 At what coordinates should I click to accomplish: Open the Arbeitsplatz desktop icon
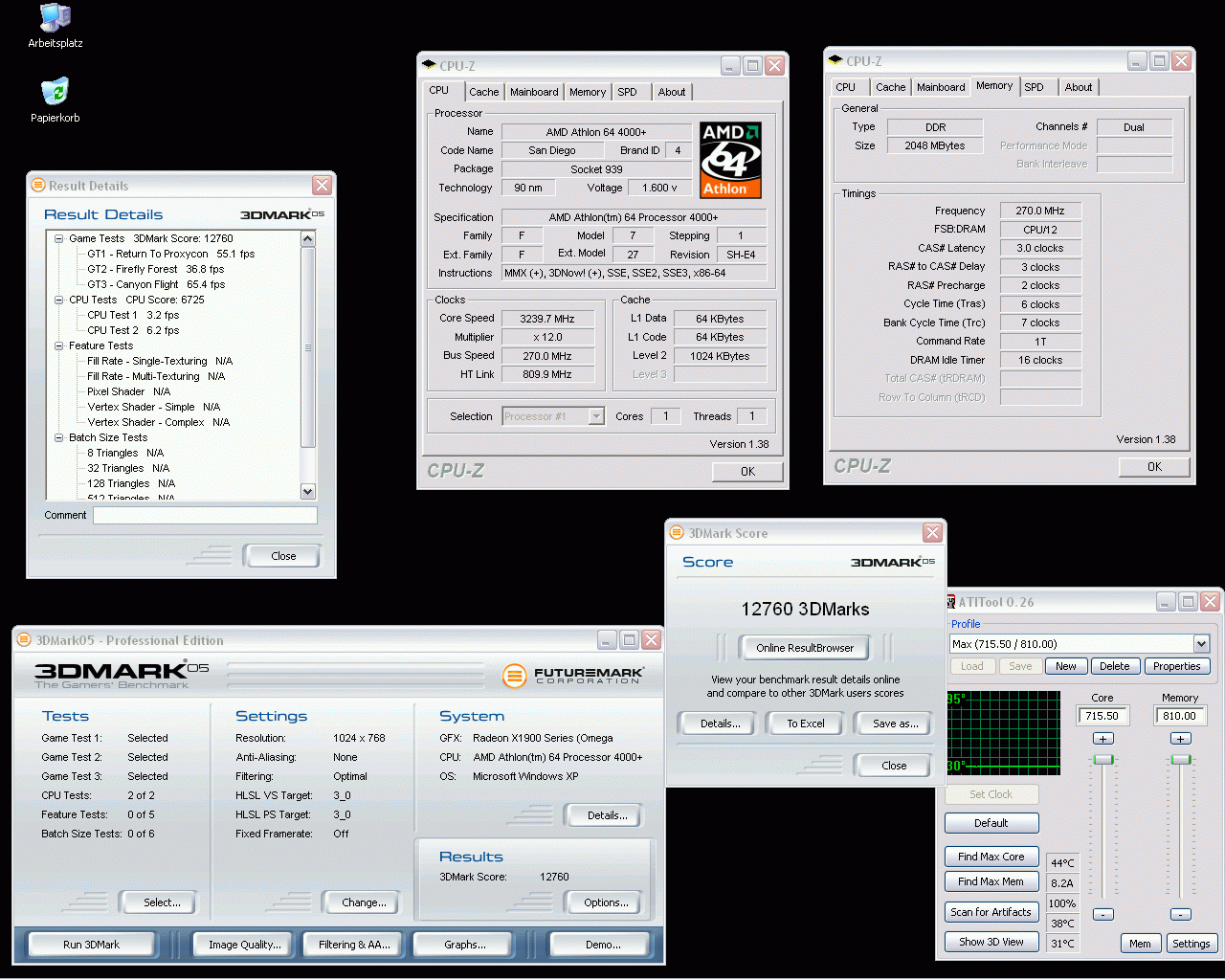(55, 26)
